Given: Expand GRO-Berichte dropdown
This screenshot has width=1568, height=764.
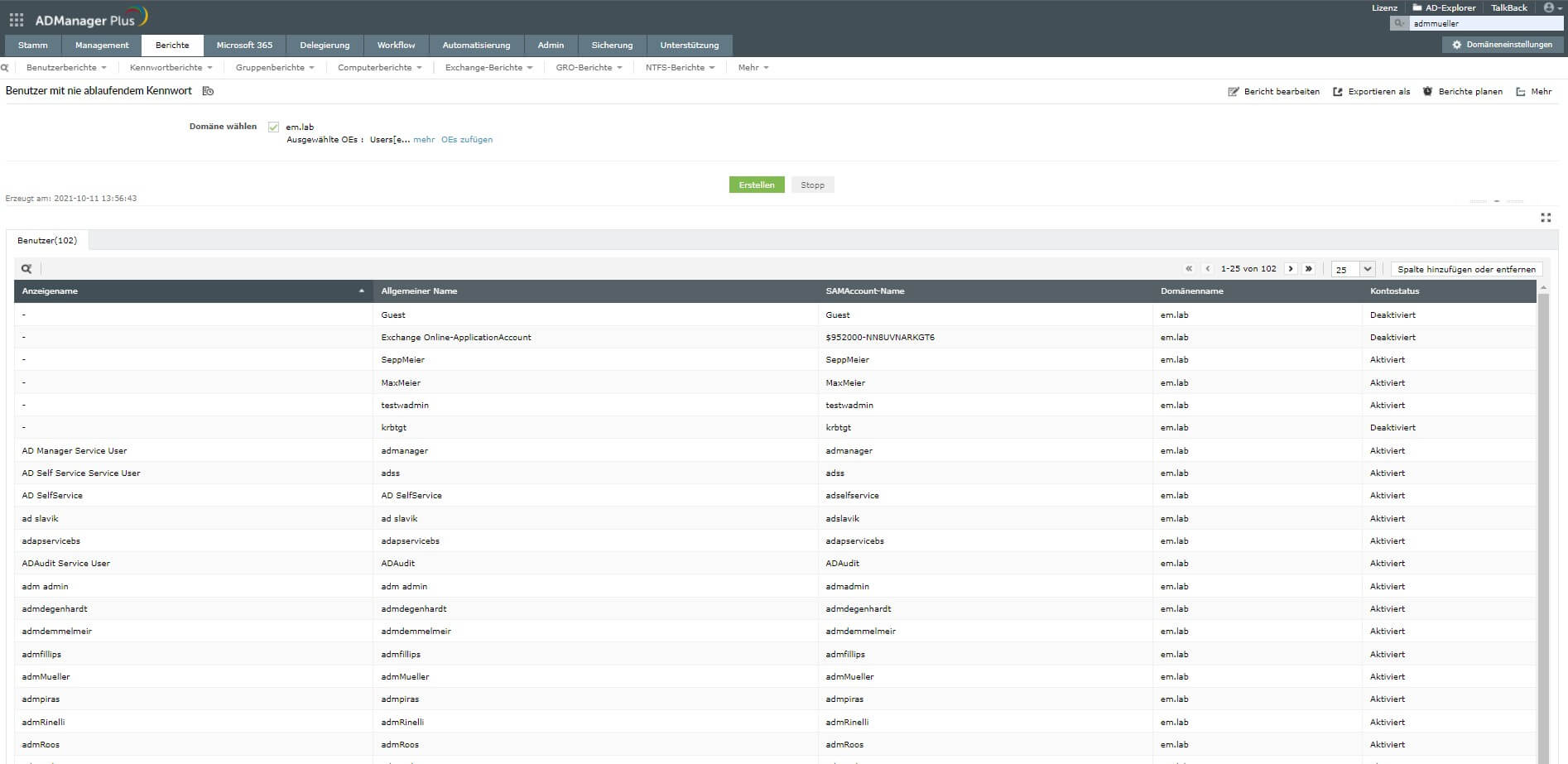Looking at the screenshot, I should pos(589,68).
